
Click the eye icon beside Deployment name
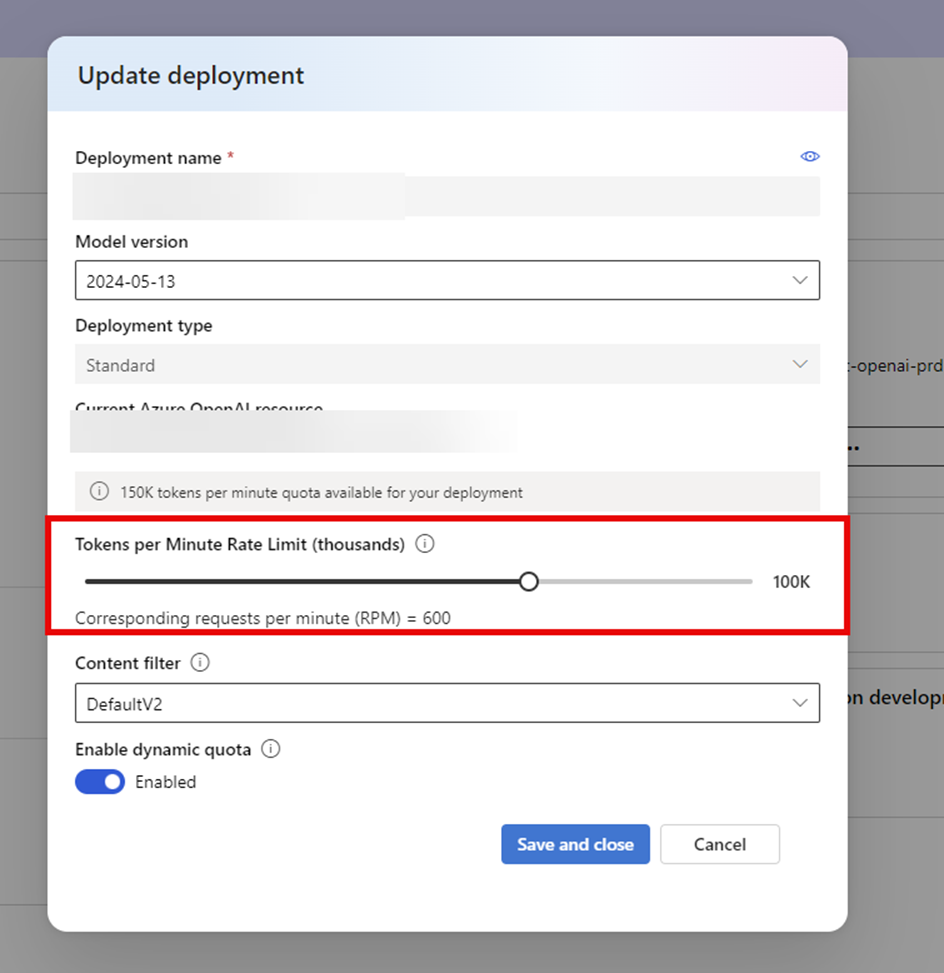[810, 157]
